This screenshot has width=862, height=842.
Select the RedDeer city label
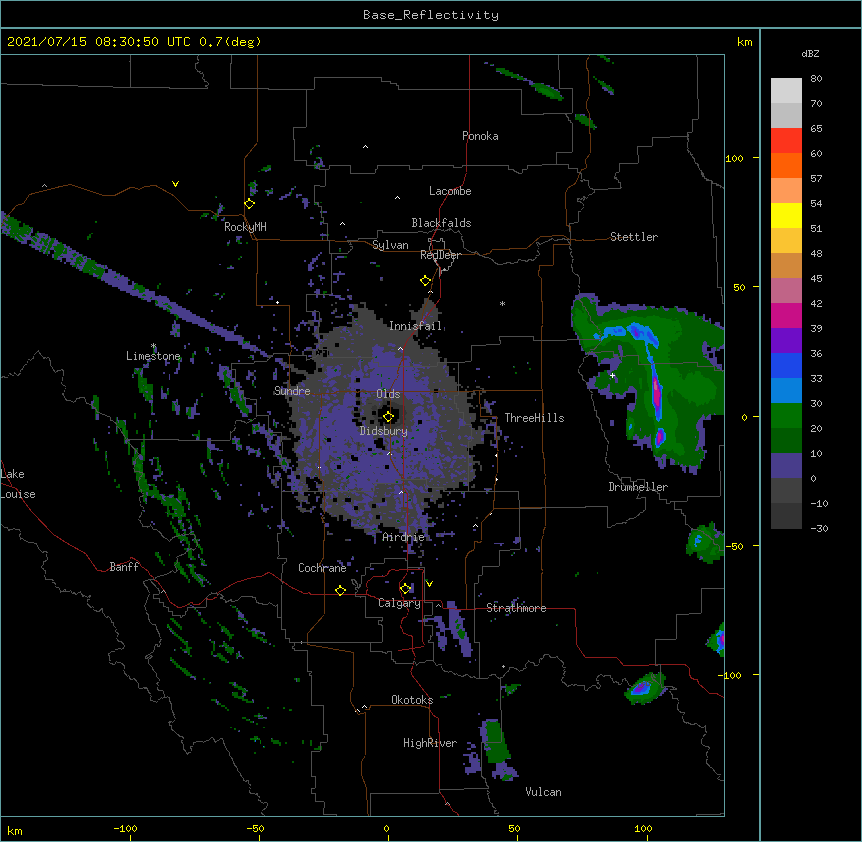[440, 255]
